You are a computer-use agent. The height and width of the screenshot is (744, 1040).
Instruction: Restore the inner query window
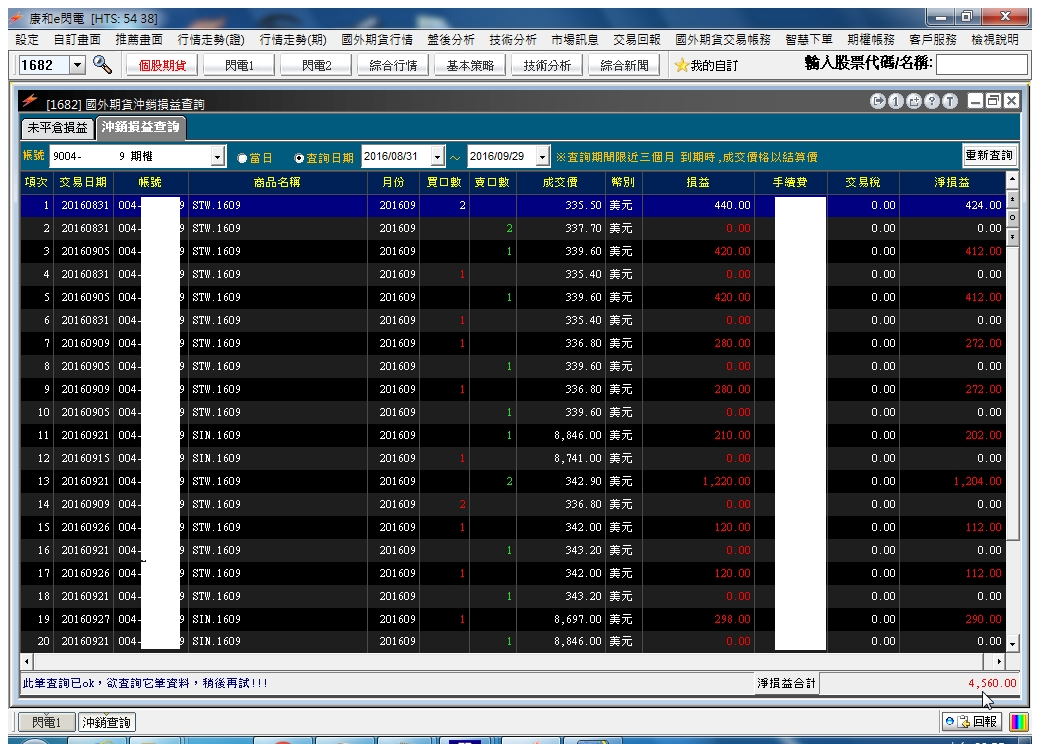(993, 101)
